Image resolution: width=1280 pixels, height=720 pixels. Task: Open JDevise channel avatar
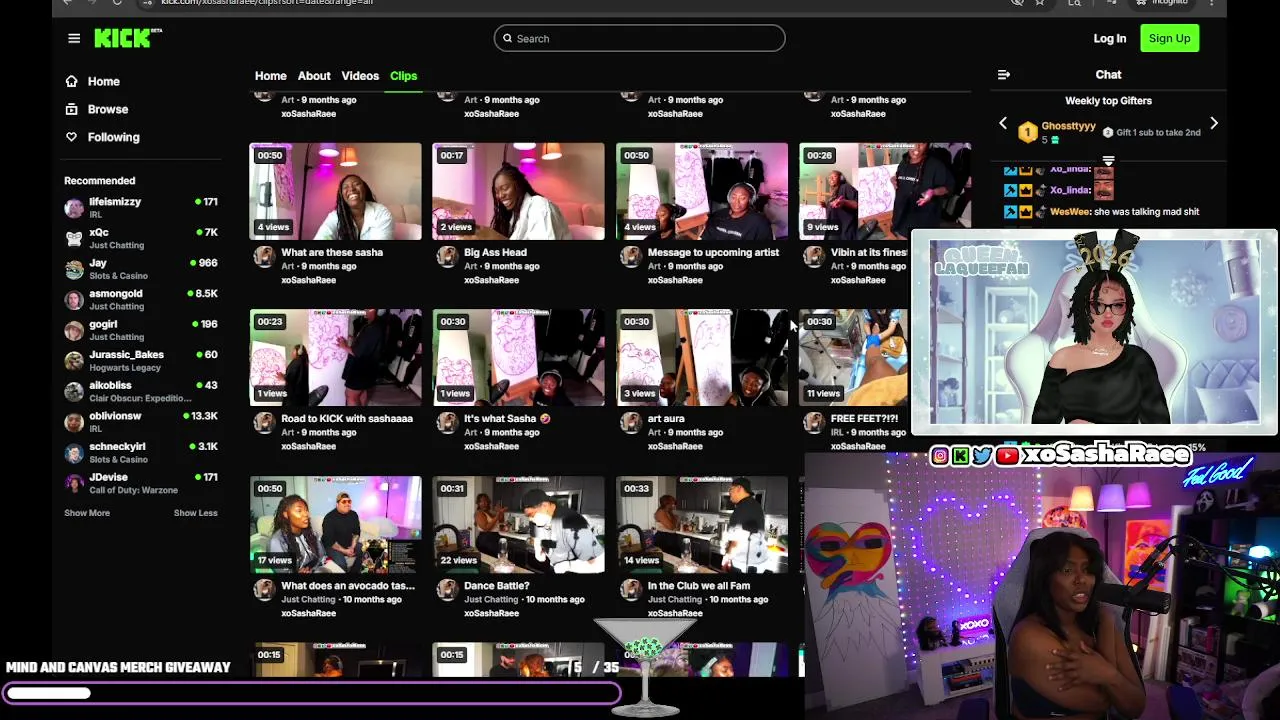[74, 483]
